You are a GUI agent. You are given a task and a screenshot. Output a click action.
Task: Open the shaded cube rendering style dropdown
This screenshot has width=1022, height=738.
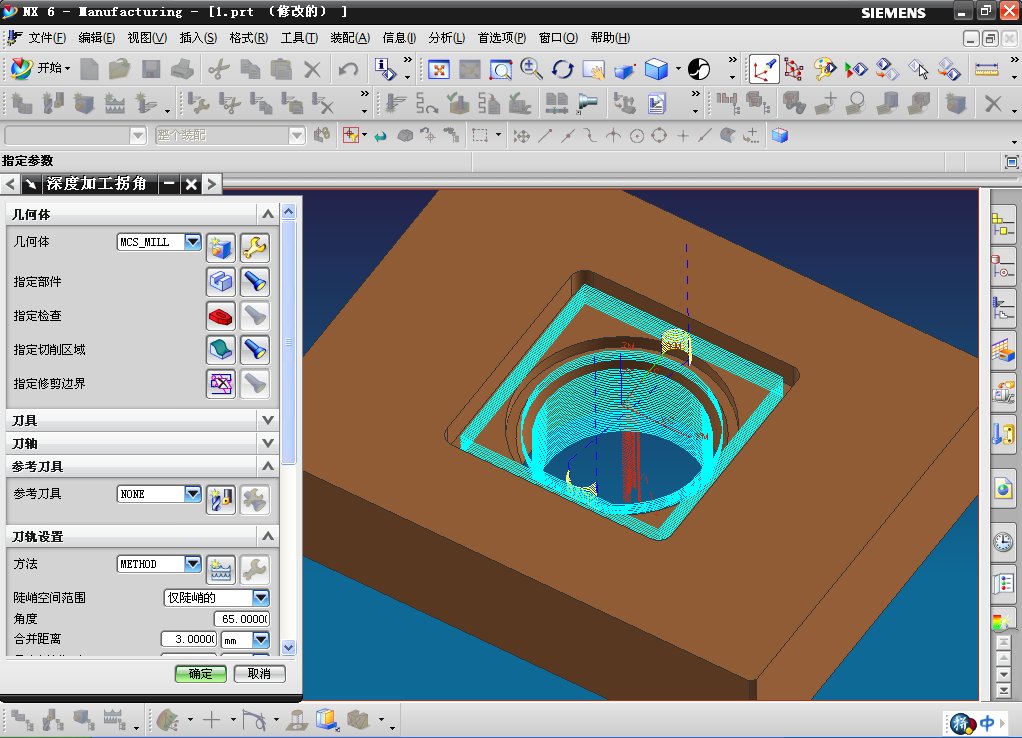coord(679,69)
